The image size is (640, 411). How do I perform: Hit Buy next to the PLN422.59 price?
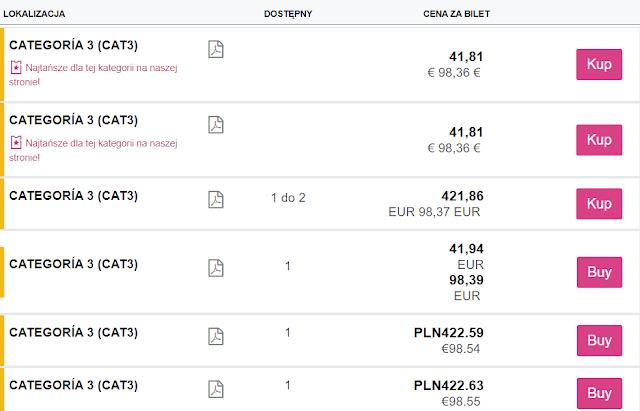599,341
